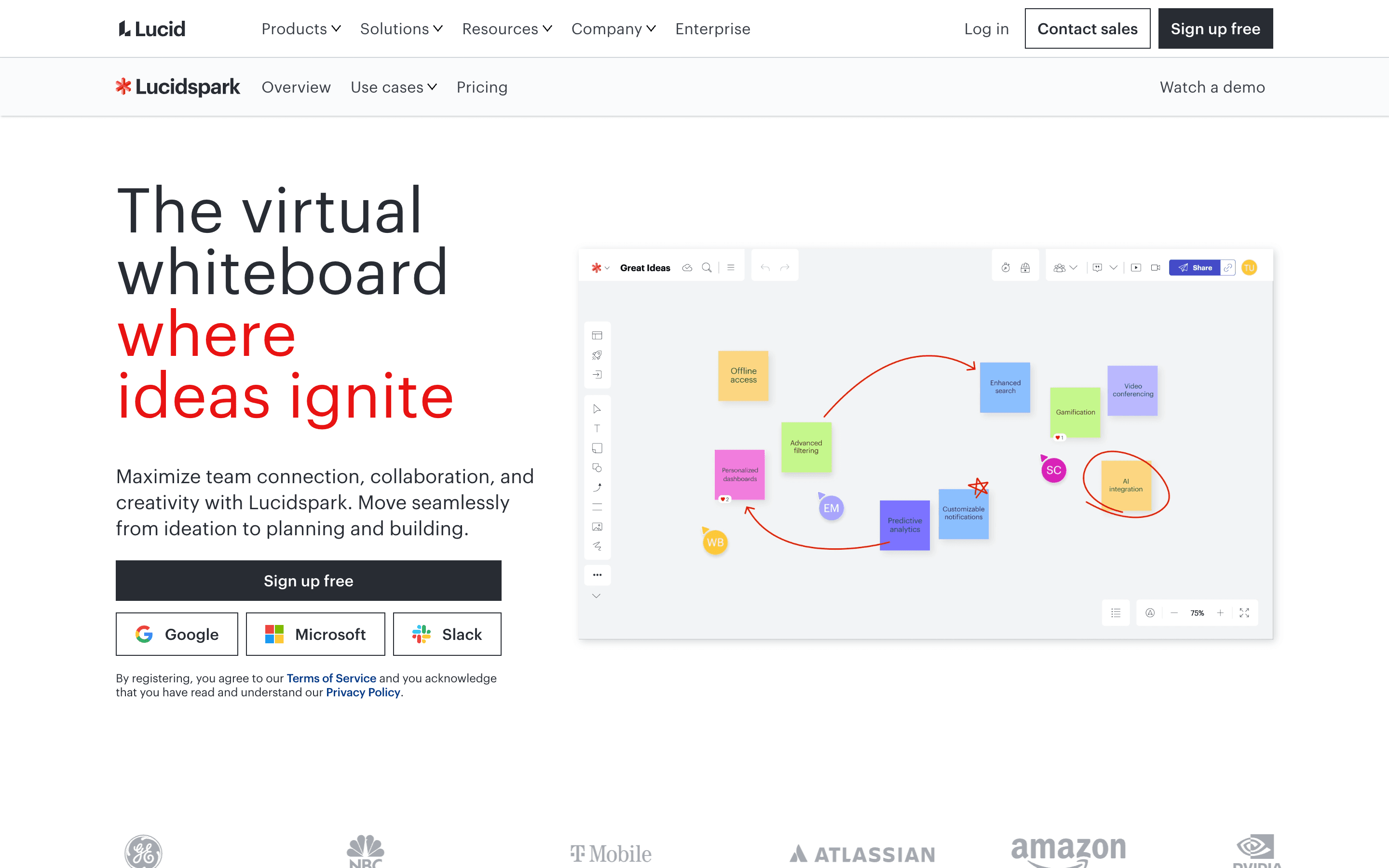This screenshot has height=868, width=1389.
Task: Click Watch a demo
Action: [x=1212, y=87]
